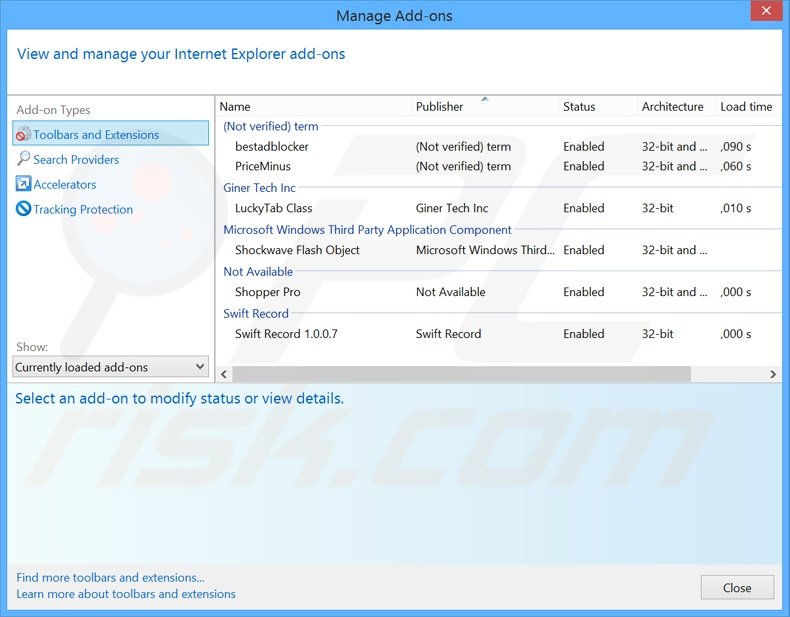Open Find more toolbars and extensions link
This screenshot has width=790, height=617.
[110, 577]
